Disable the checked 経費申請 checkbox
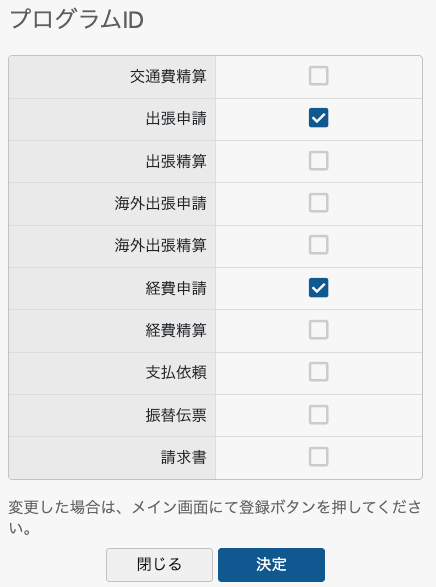The image size is (436, 587). 318,288
